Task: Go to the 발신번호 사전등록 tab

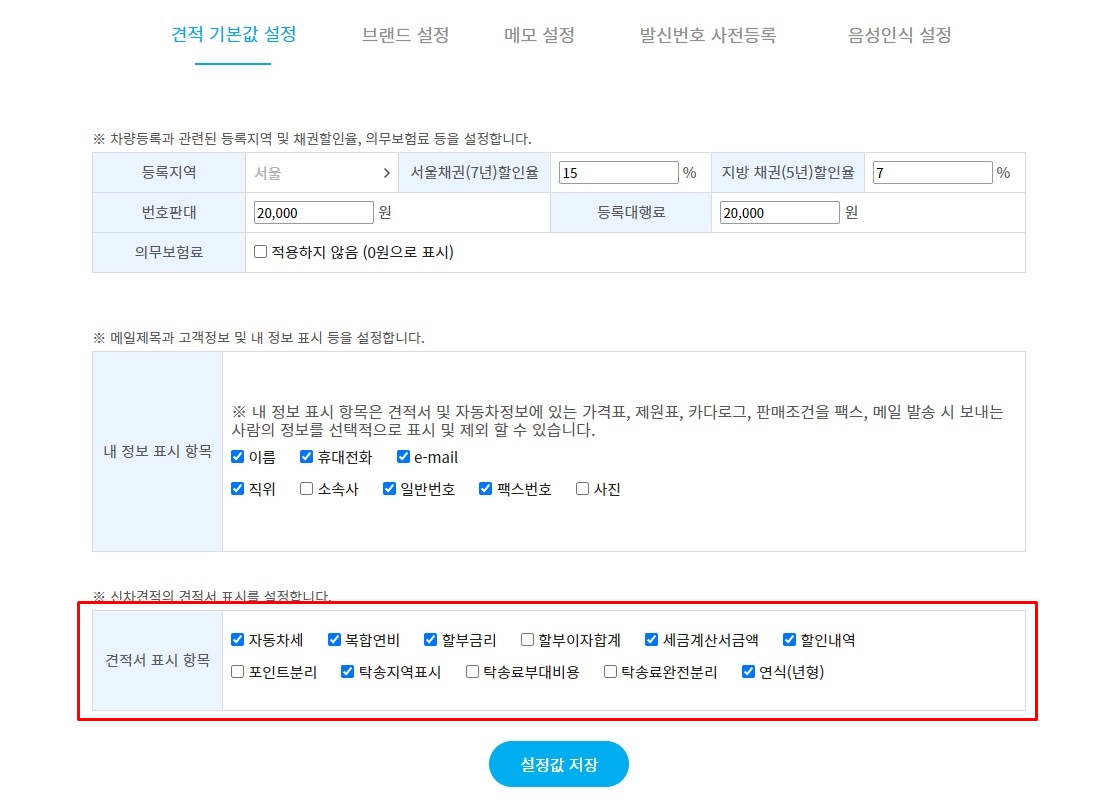Action: click(x=708, y=35)
